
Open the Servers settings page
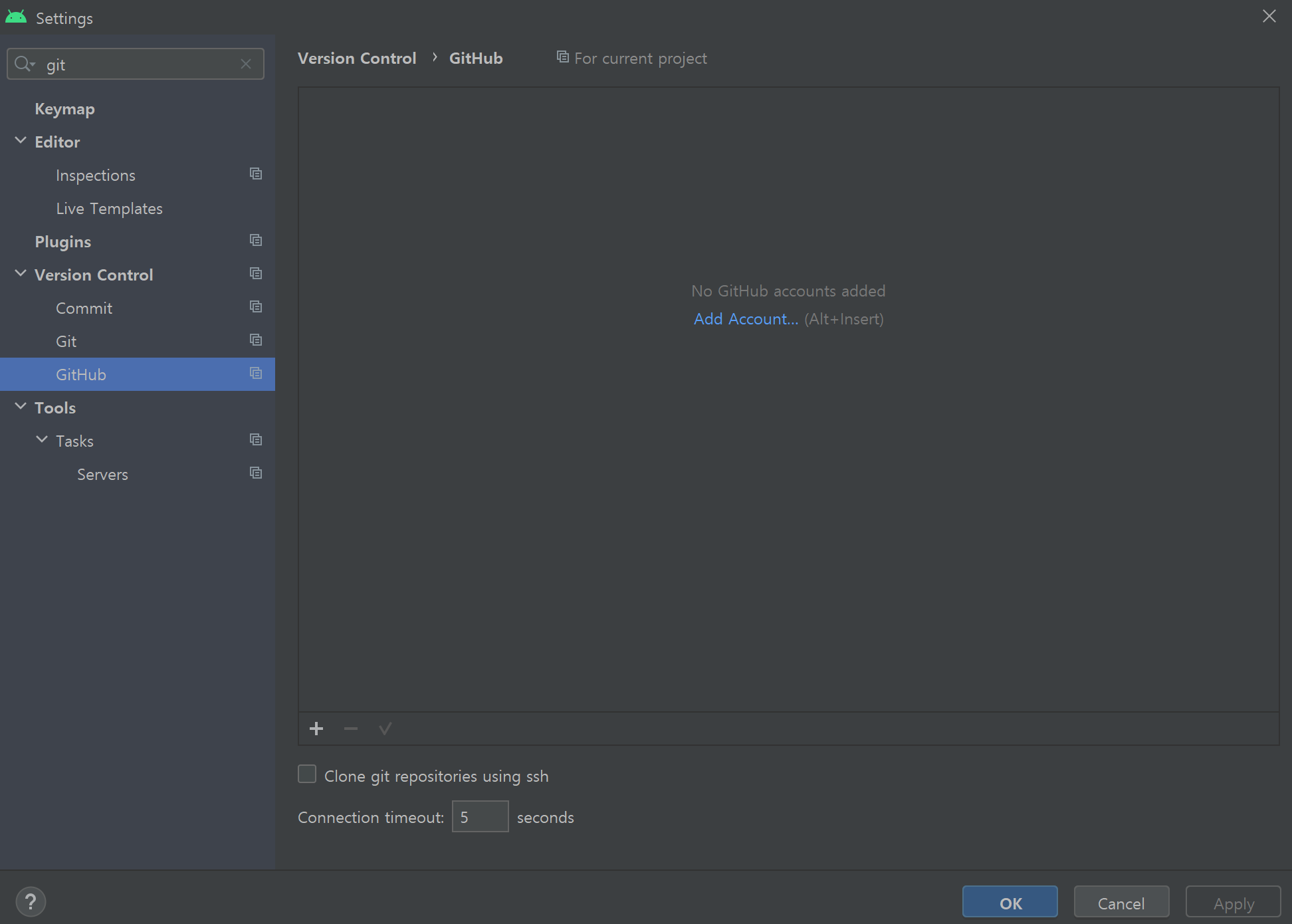pyautogui.click(x=102, y=475)
